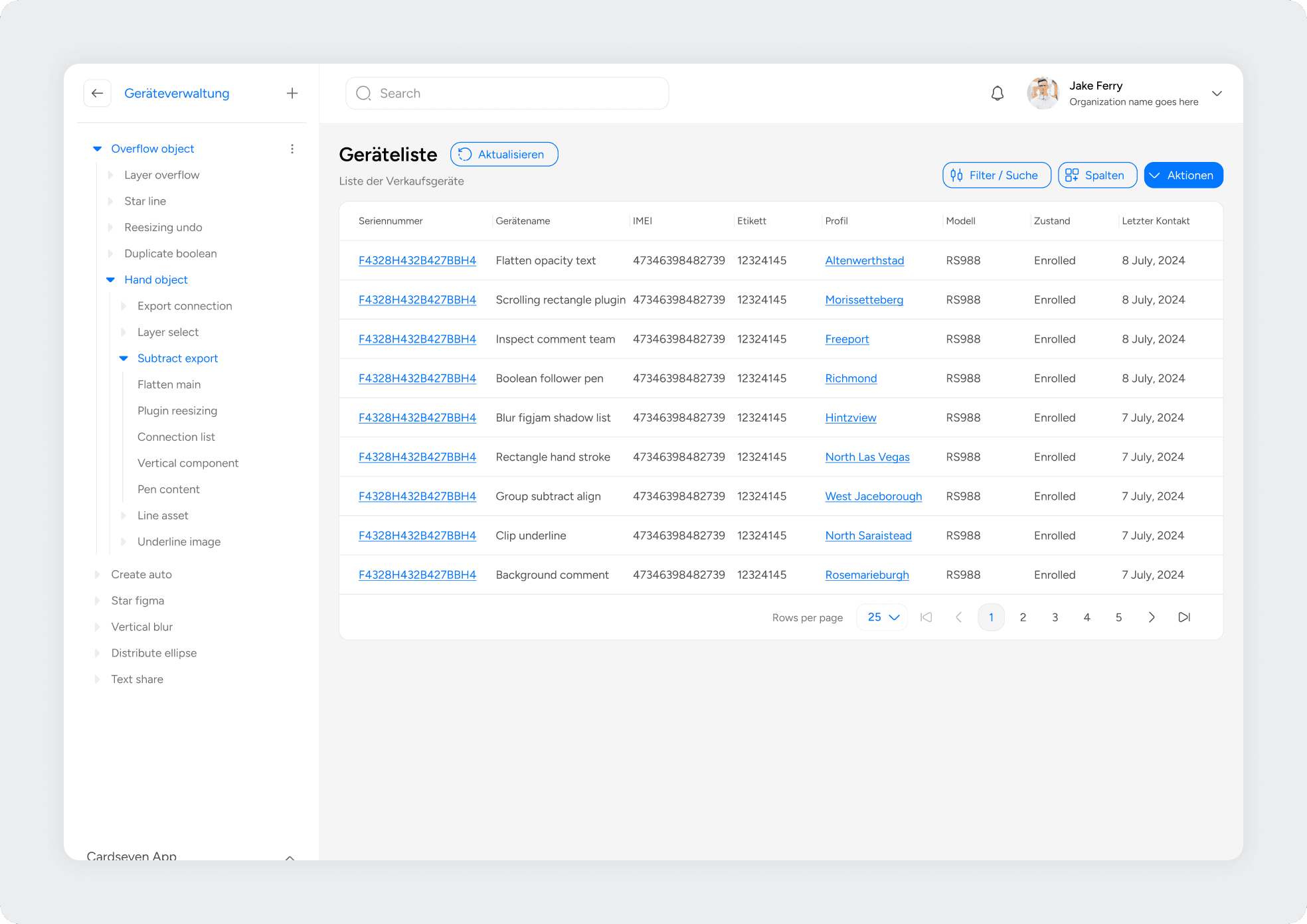Viewport: 1307px width, 924px height.
Task: Click the plus icon next to Geräteverwaltung
Action: coord(292,94)
